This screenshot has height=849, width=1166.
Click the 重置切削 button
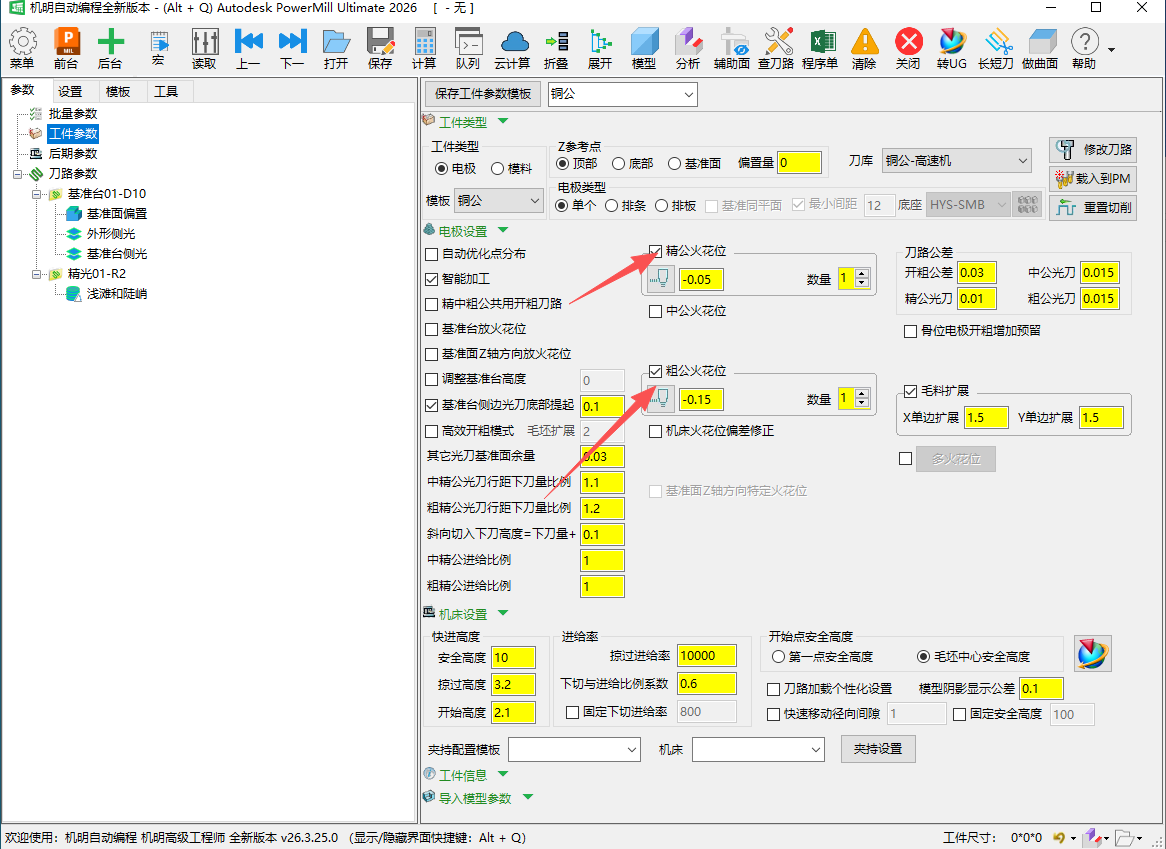pos(1093,208)
